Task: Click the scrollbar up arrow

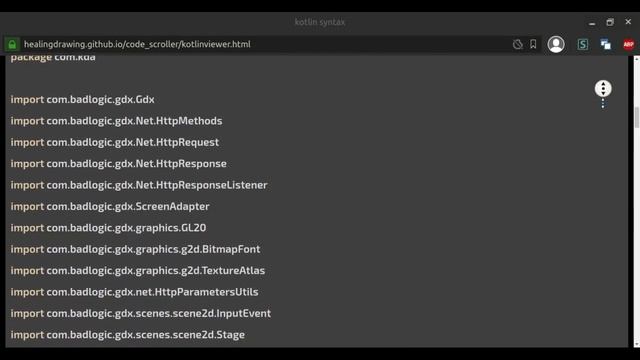Action: point(636,59)
